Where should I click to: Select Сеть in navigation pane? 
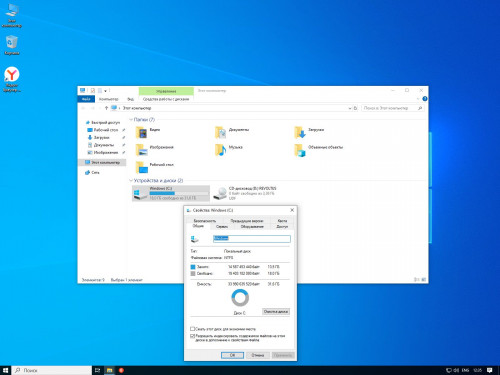[92, 172]
